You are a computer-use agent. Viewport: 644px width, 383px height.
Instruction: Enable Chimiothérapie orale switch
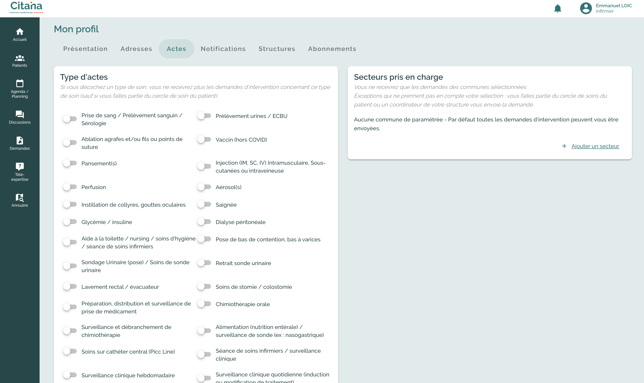[x=204, y=304]
